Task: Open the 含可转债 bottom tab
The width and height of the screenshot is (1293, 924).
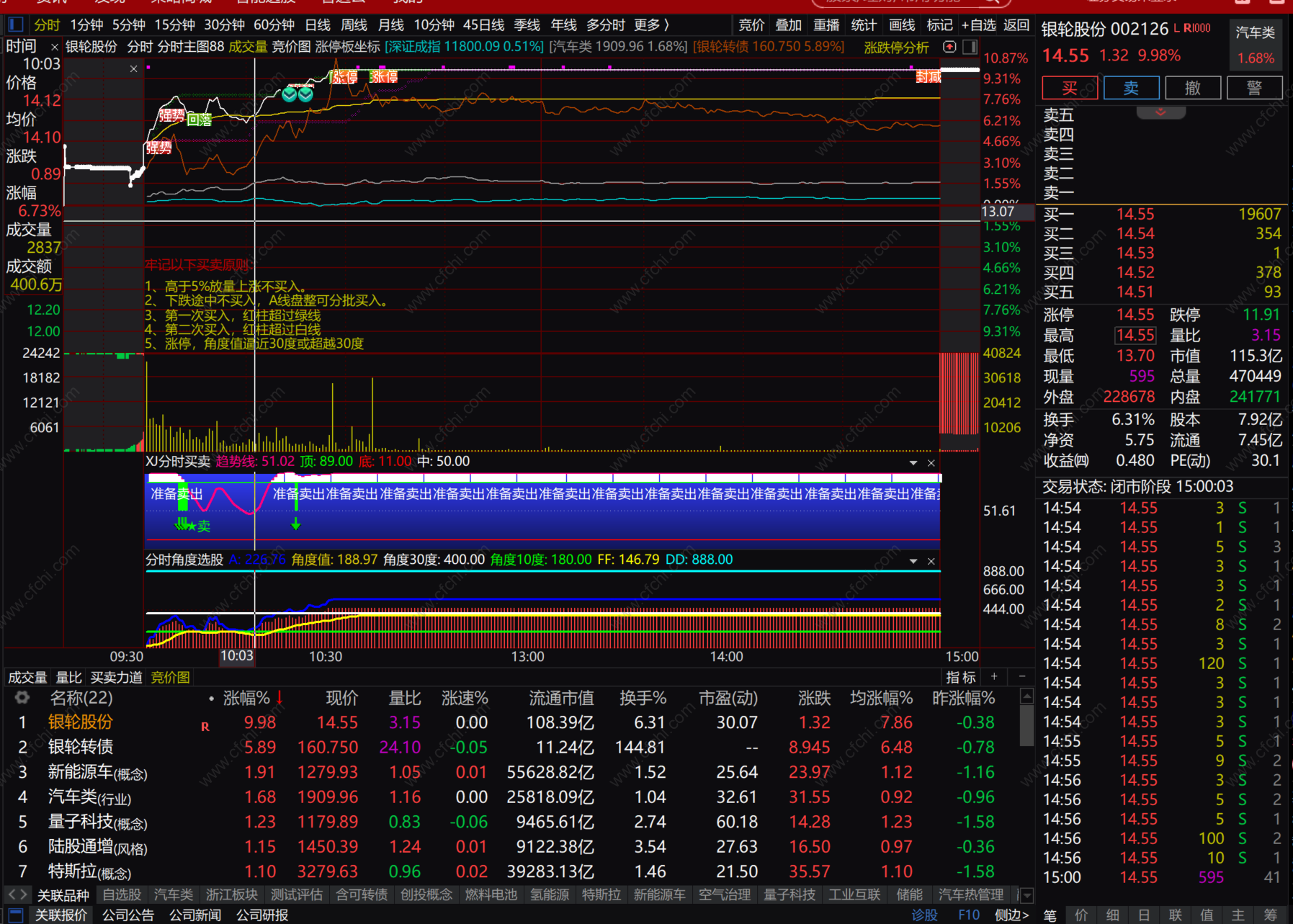Action: [x=362, y=894]
